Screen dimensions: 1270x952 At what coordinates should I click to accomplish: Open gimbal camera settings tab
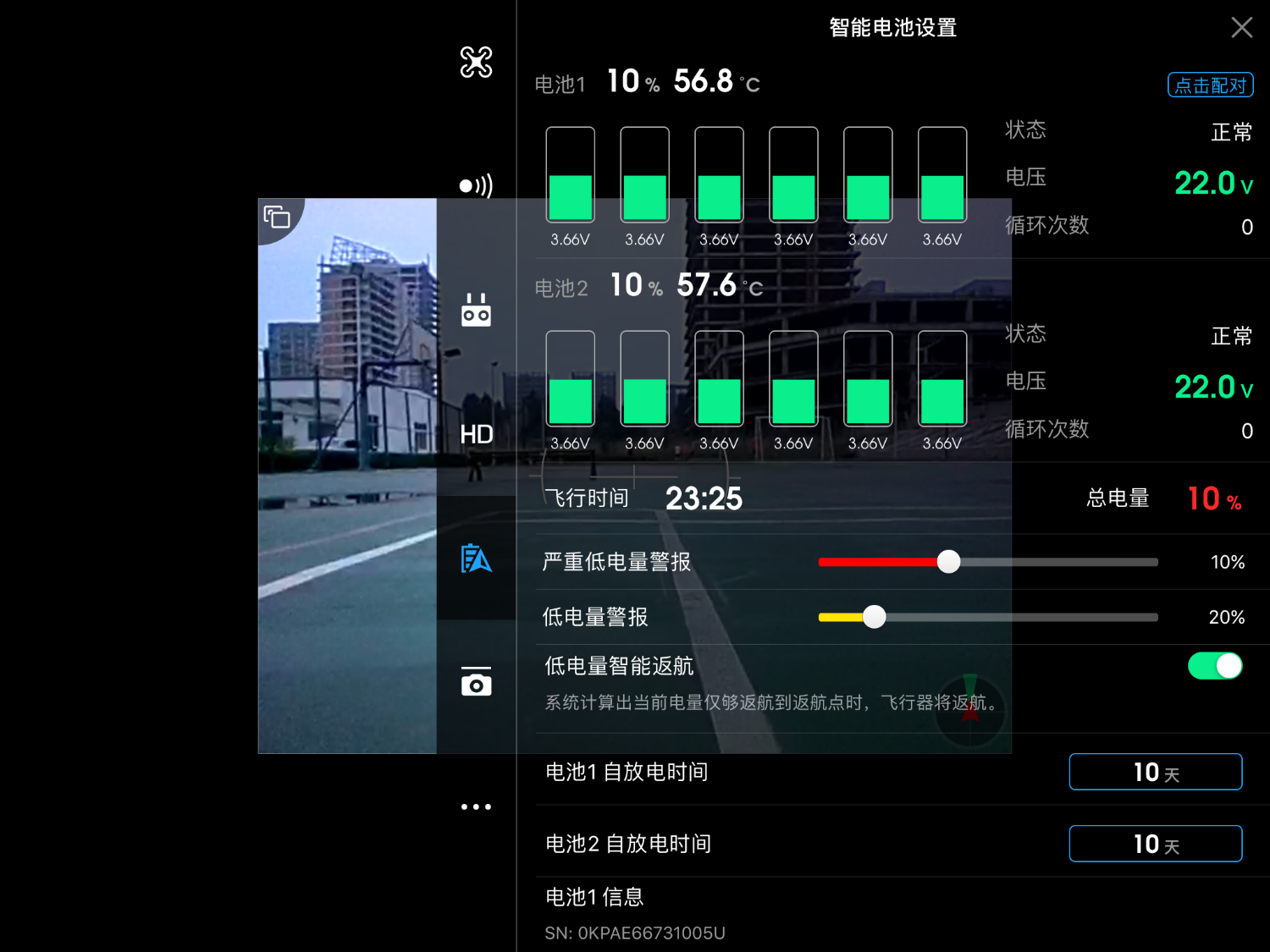tap(476, 682)
